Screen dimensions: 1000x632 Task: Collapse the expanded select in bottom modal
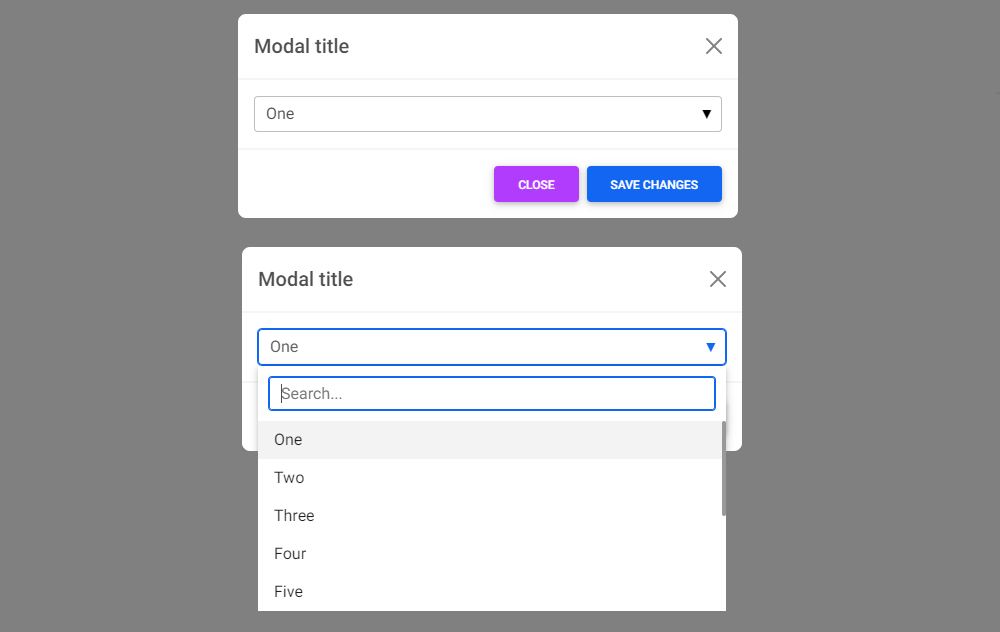(x=491, y=346)
